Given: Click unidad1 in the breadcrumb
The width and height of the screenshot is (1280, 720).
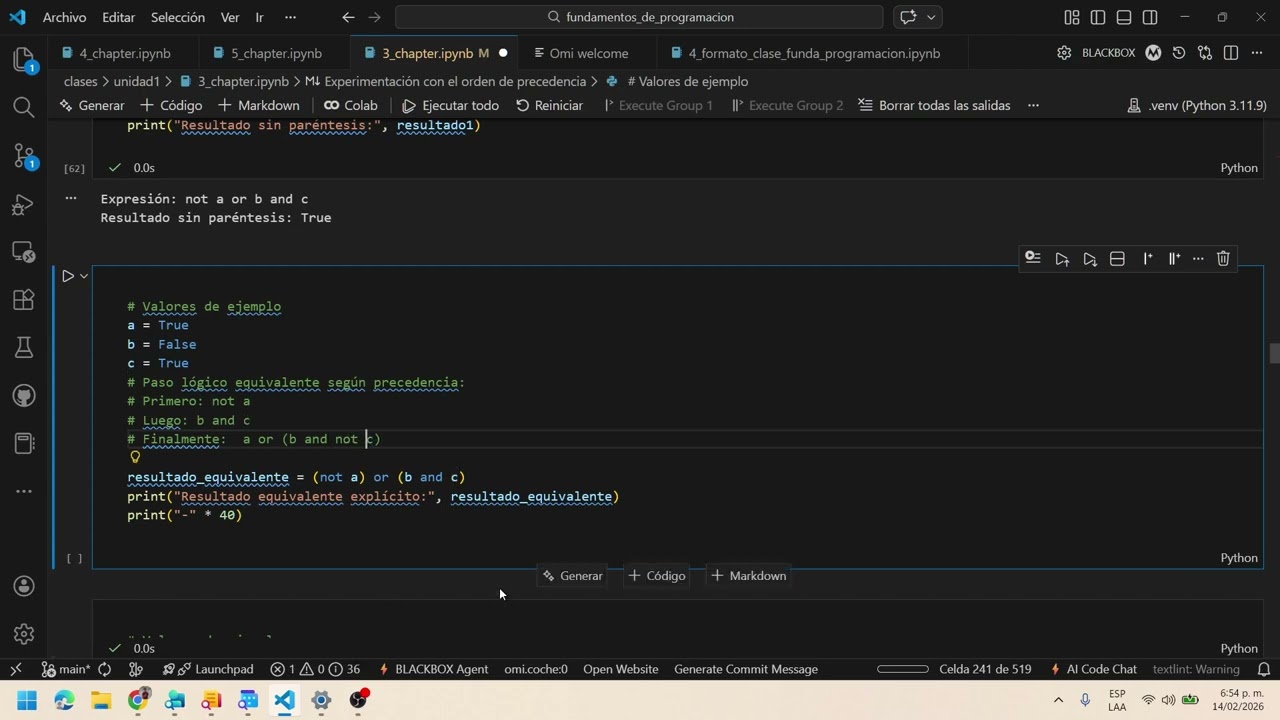Looking at the screenshot, I should [137, 81].
